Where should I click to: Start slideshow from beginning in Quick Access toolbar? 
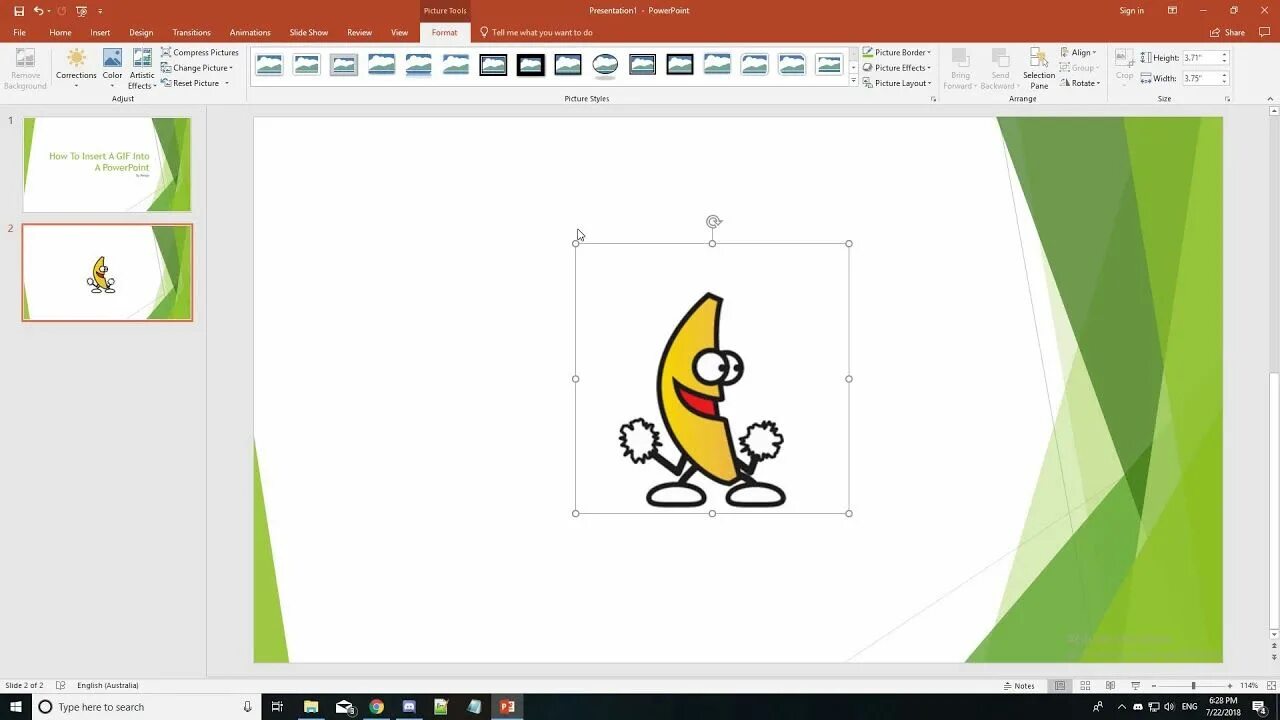82,11
